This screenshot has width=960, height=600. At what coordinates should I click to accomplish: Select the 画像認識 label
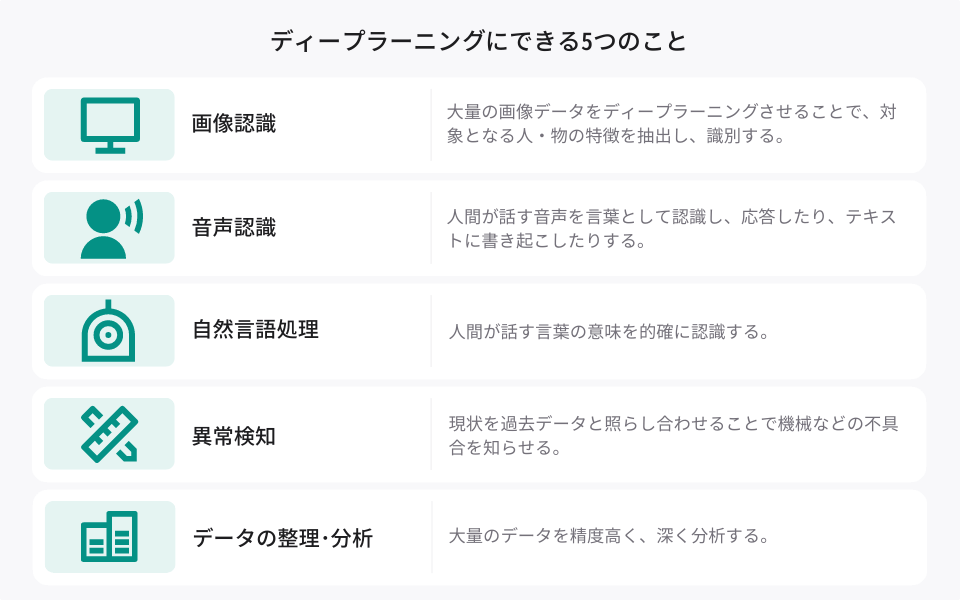point(234,124)
